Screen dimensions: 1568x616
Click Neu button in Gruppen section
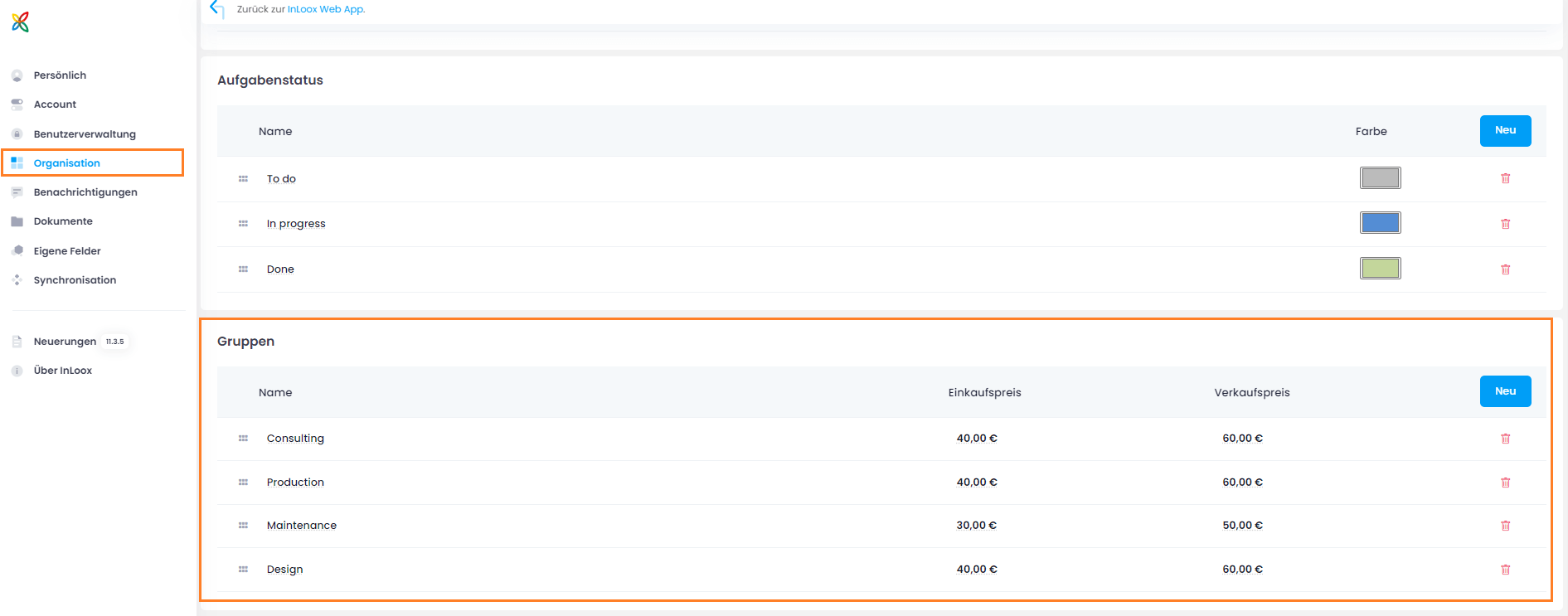tap(1505, 391)
